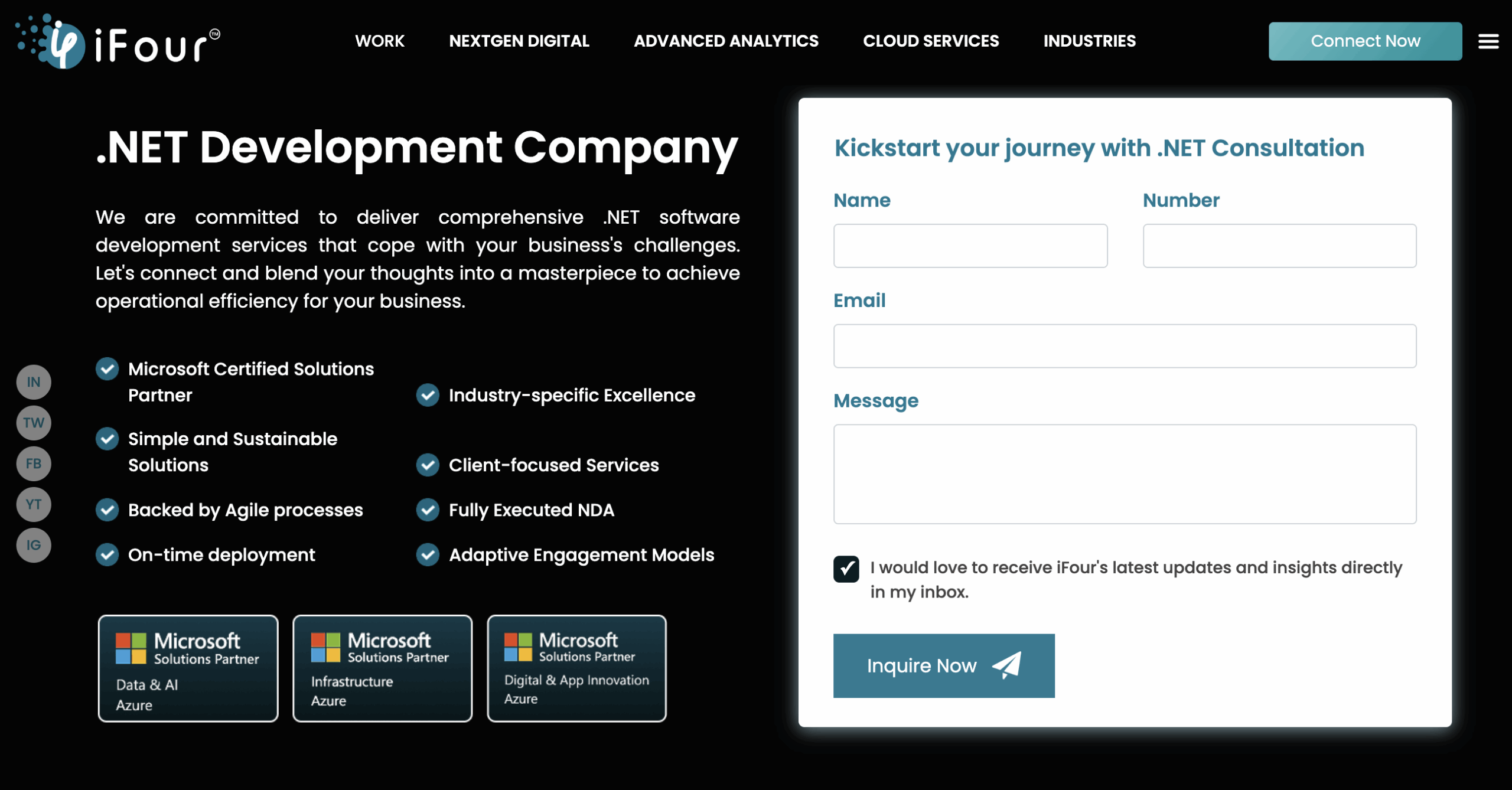The height and width of the screenshot is (790, 1512).
Task: Click the iFour logo
Action: (118, 41)
